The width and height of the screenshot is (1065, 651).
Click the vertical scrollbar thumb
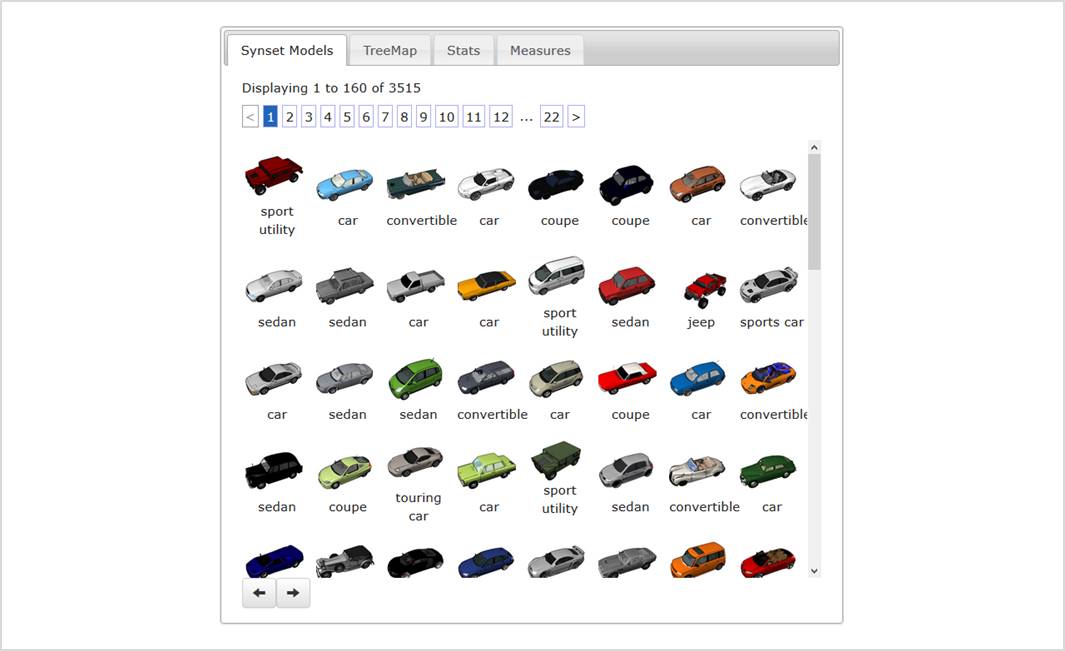pyautogui.click(x=814, y=211)
